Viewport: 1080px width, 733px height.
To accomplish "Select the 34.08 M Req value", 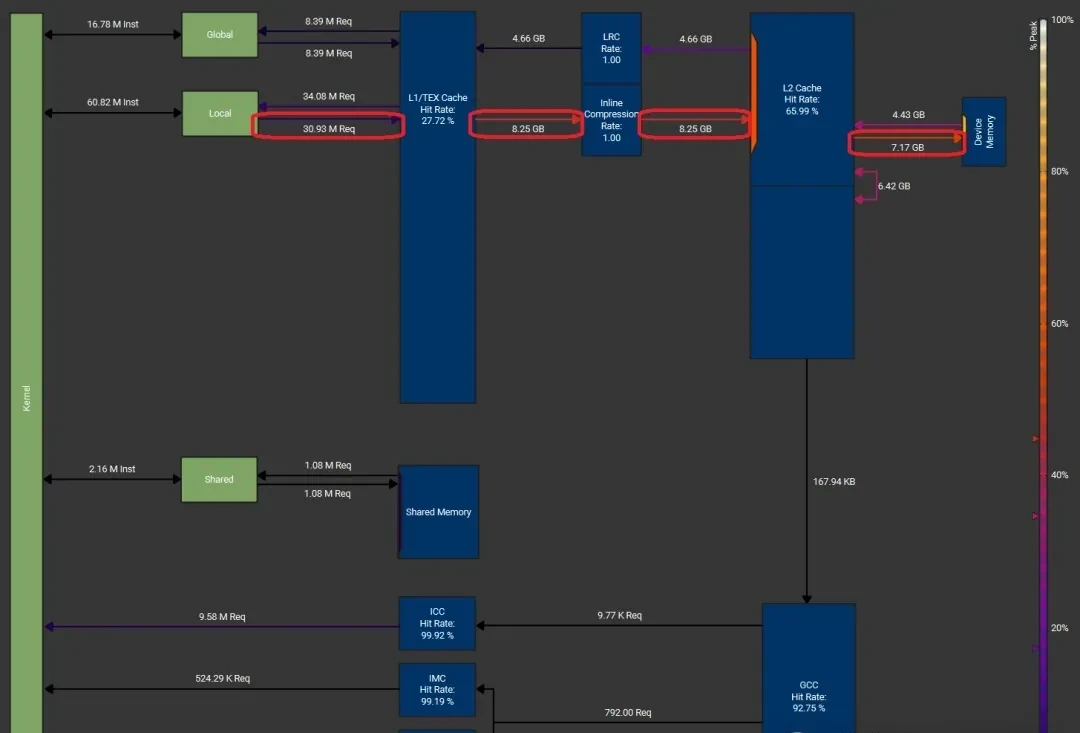I will tap(329, 96).
